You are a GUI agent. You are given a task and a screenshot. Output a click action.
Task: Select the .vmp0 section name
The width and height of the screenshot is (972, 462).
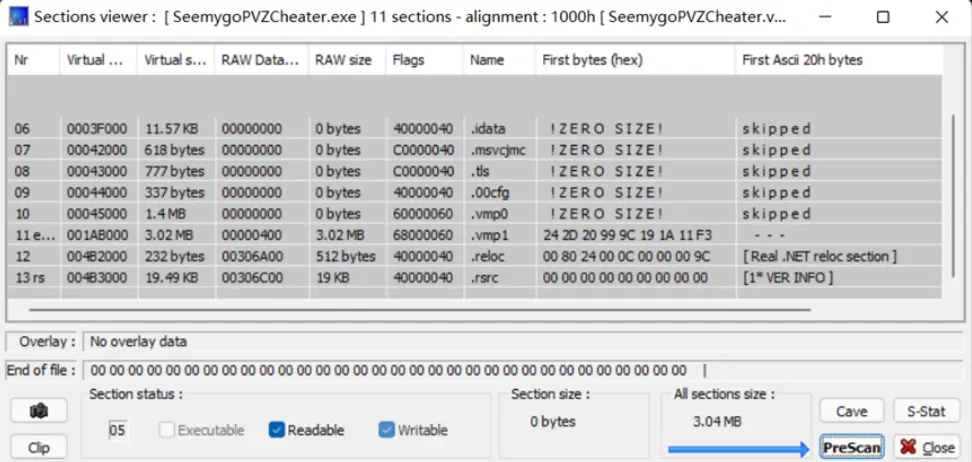(x=490, y=214)
